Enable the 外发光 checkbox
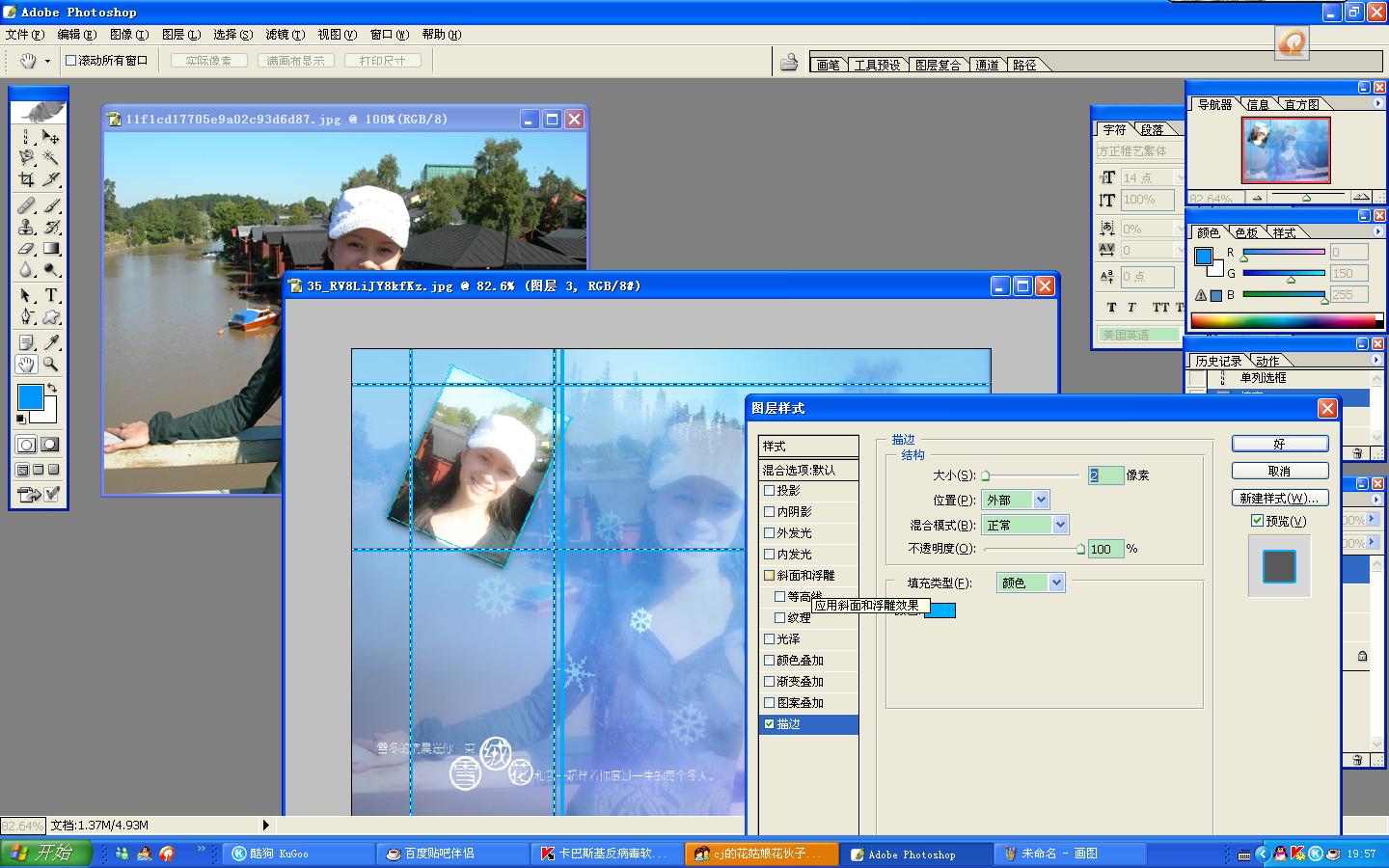 770,532
